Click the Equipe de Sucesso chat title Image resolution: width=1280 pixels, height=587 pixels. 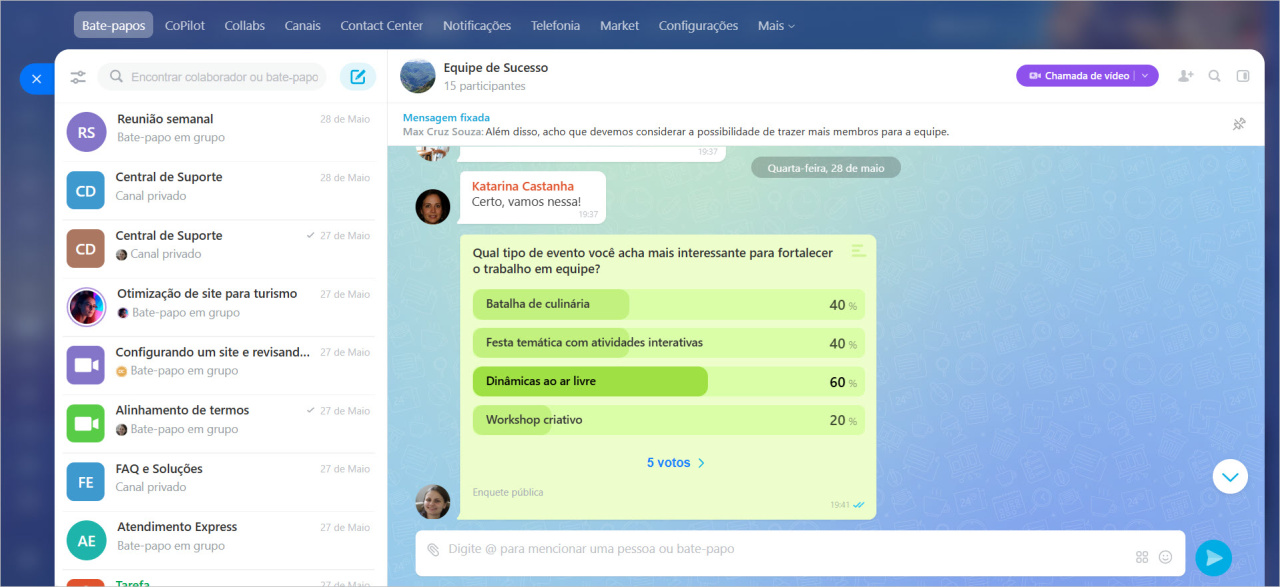(496, 68)
